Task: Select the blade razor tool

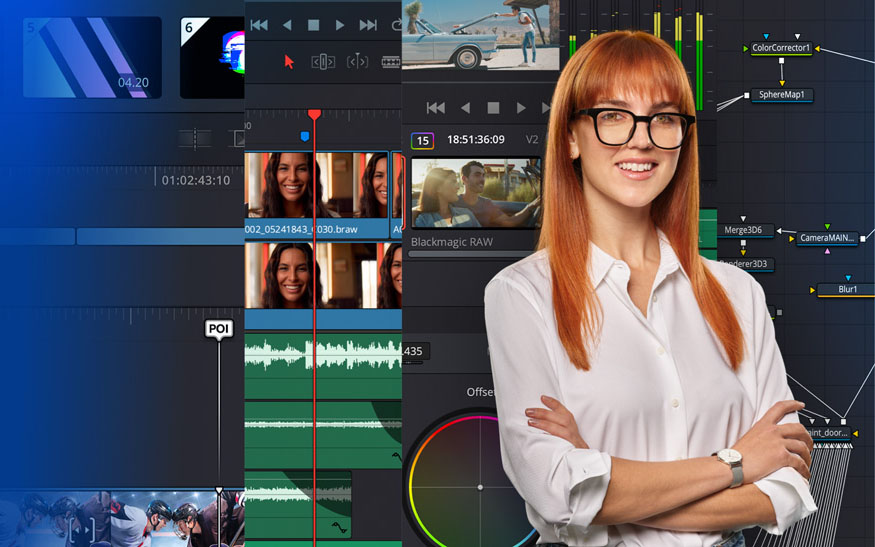Action: point(391,61)
